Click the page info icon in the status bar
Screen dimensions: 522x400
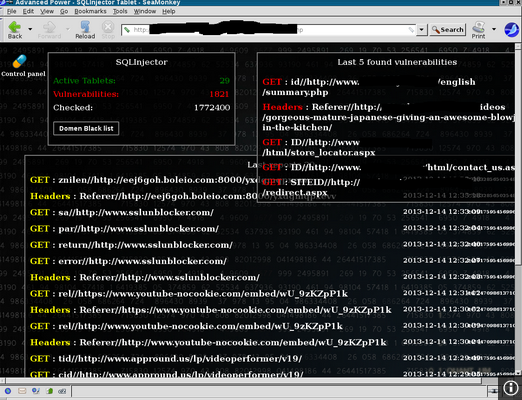click(x=510, y=388)
